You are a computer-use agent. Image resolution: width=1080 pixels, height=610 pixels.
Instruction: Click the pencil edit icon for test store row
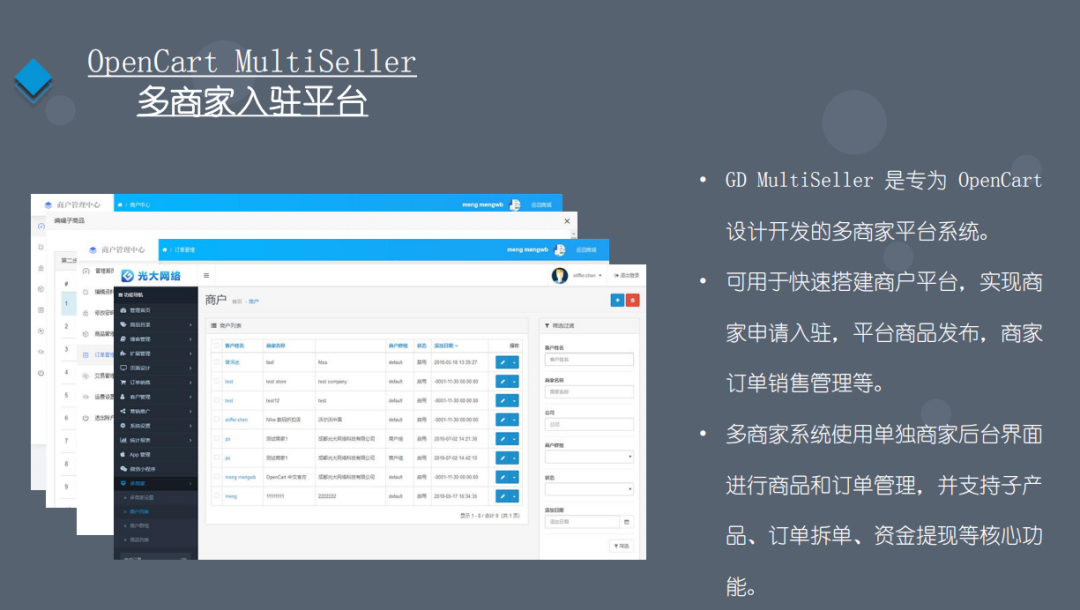(503, 381)
